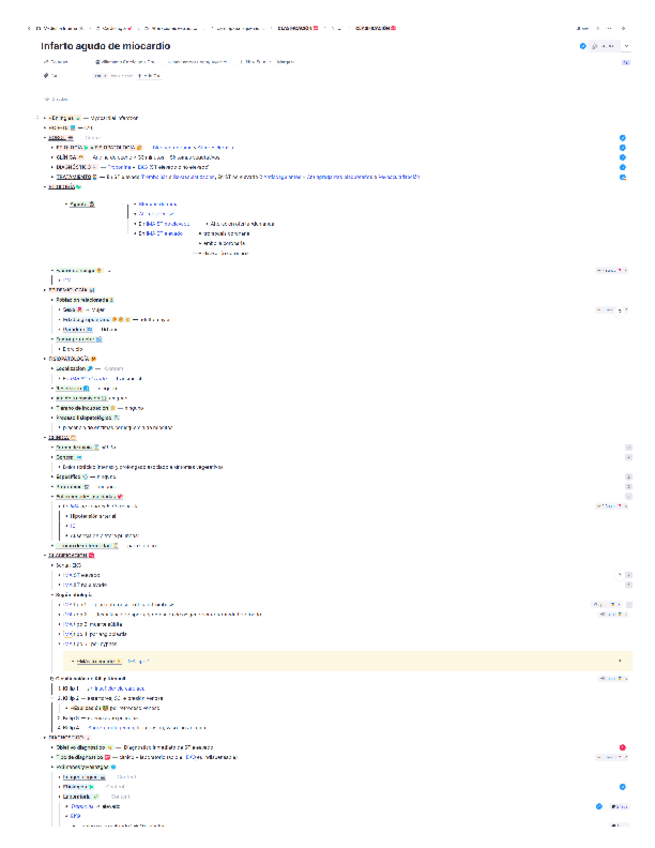Open the small dropdown on the Específica row
This screenshot has width=655, height=848.
pyautogui.click(x=628, y=476)
